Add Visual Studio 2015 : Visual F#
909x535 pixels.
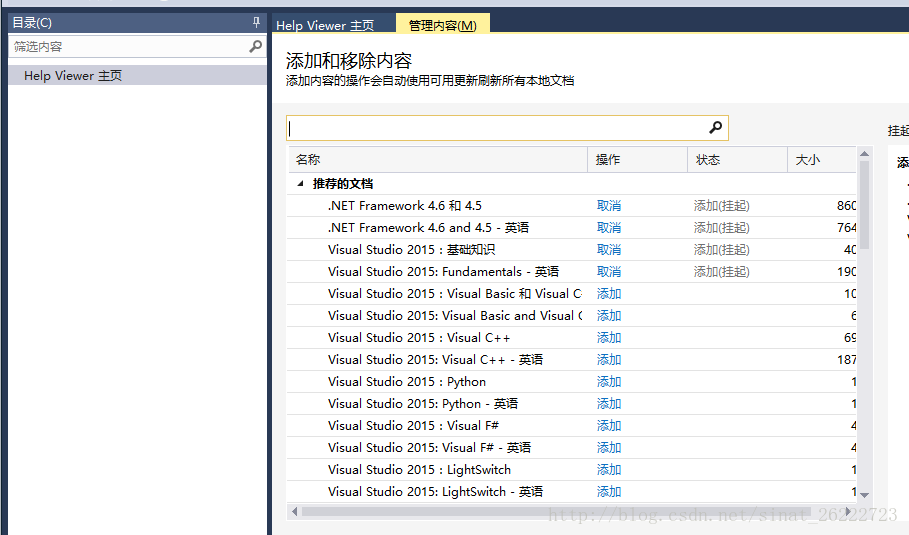coord(609,426)
